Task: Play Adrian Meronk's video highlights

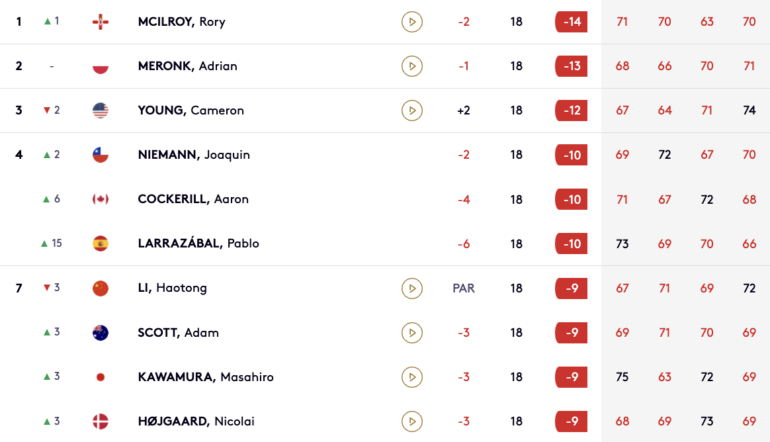Action: pos(412,66)
